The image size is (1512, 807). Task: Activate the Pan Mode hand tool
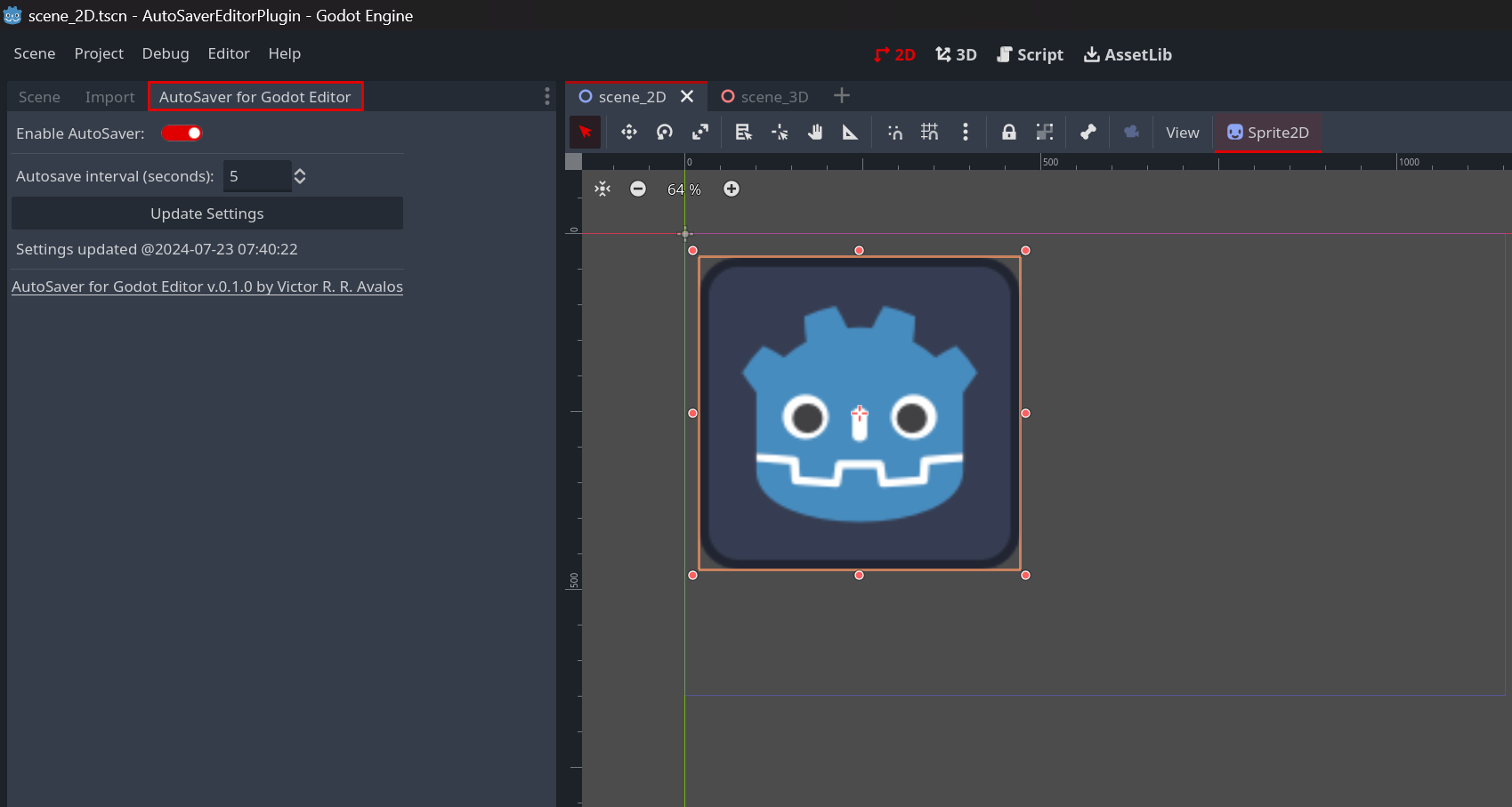(x=815, y=133)
